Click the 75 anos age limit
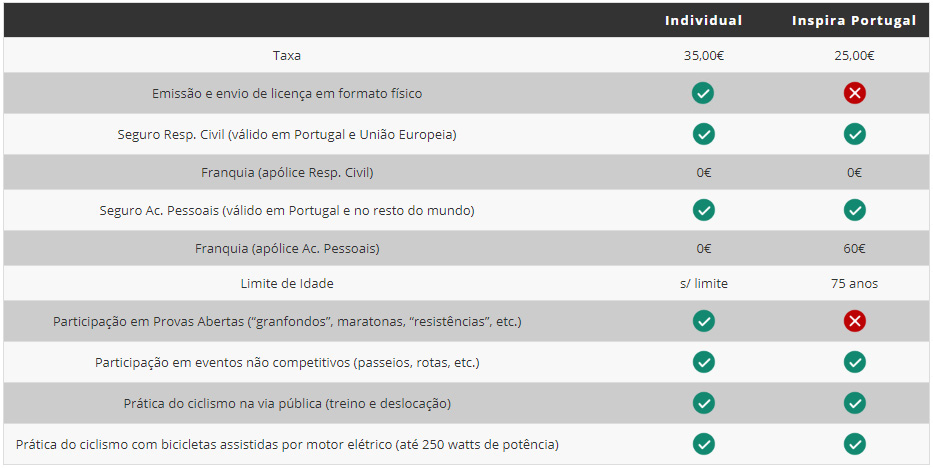Image resolution: width=933 pixels, height=468 pixels. coord(854,284)
